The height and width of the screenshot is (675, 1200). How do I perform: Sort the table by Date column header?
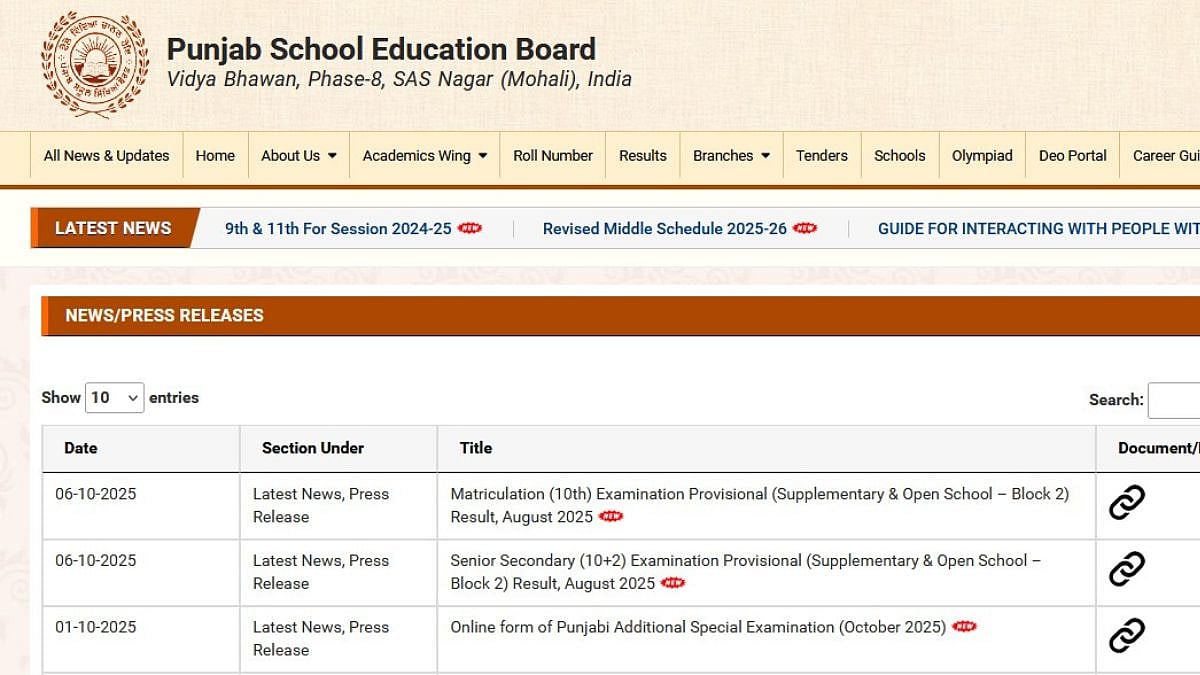point(81,448)
